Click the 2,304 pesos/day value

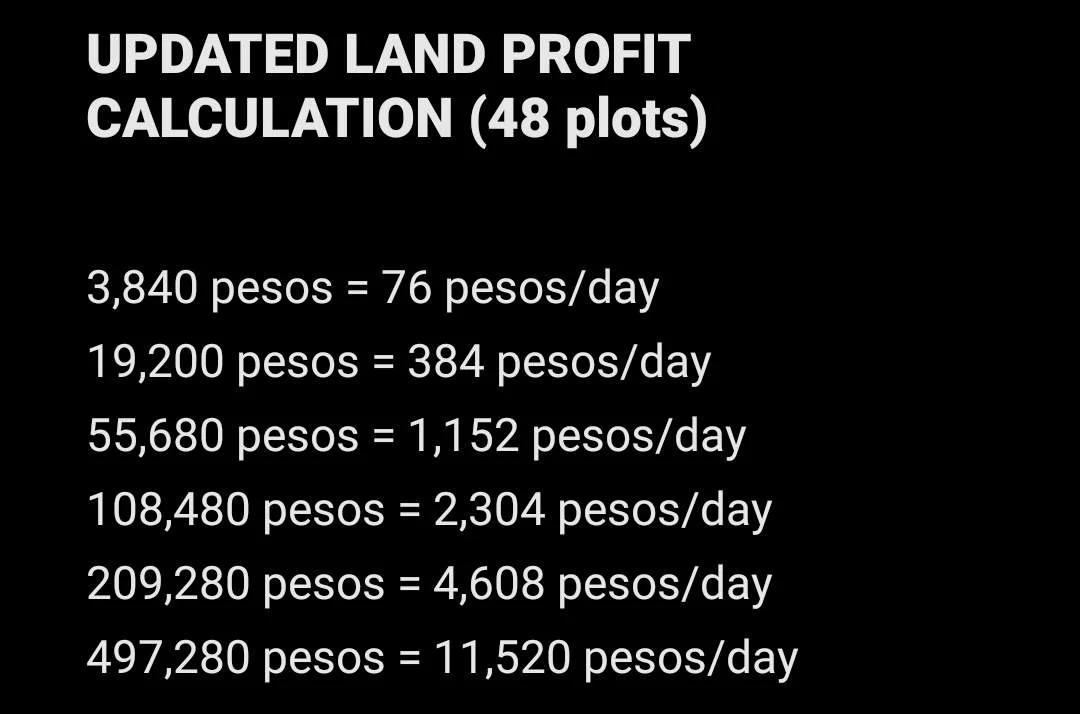click(x=603, y=510)
